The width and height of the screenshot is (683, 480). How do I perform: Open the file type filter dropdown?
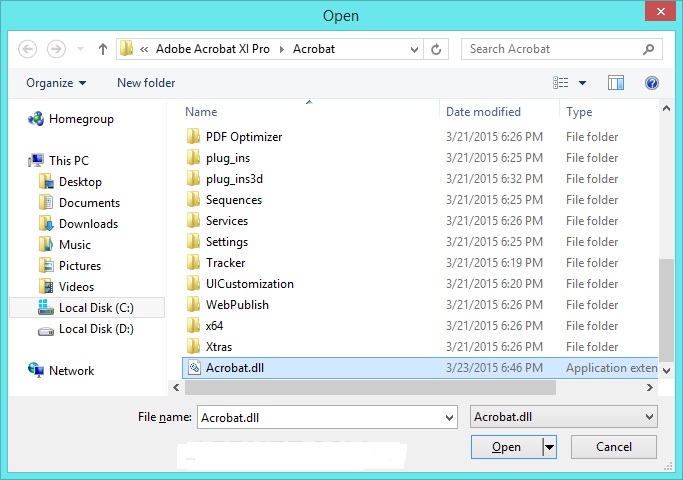coord(564,417)
